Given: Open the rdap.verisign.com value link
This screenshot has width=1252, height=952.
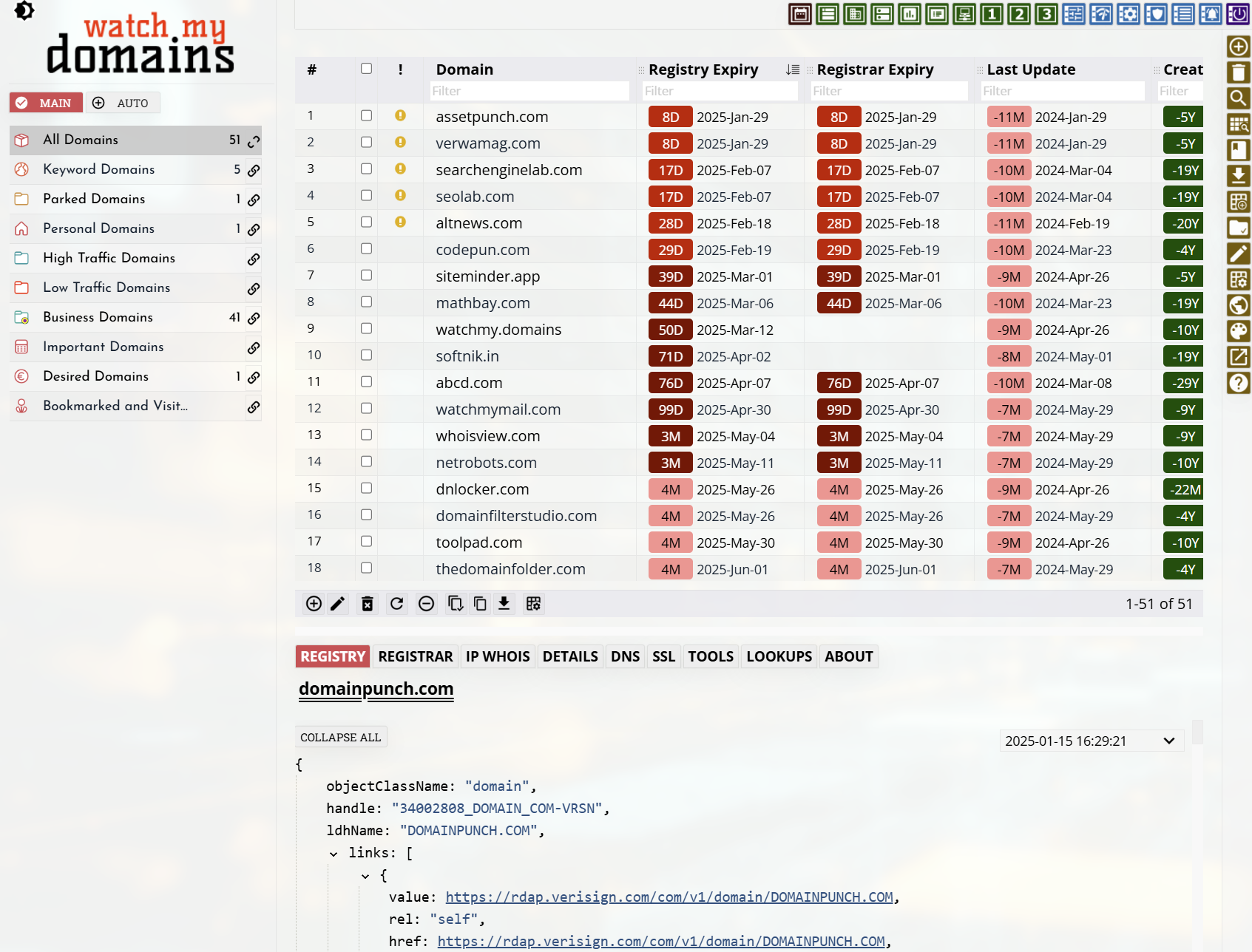Looking at the screenshot, I should pos(669,897).
